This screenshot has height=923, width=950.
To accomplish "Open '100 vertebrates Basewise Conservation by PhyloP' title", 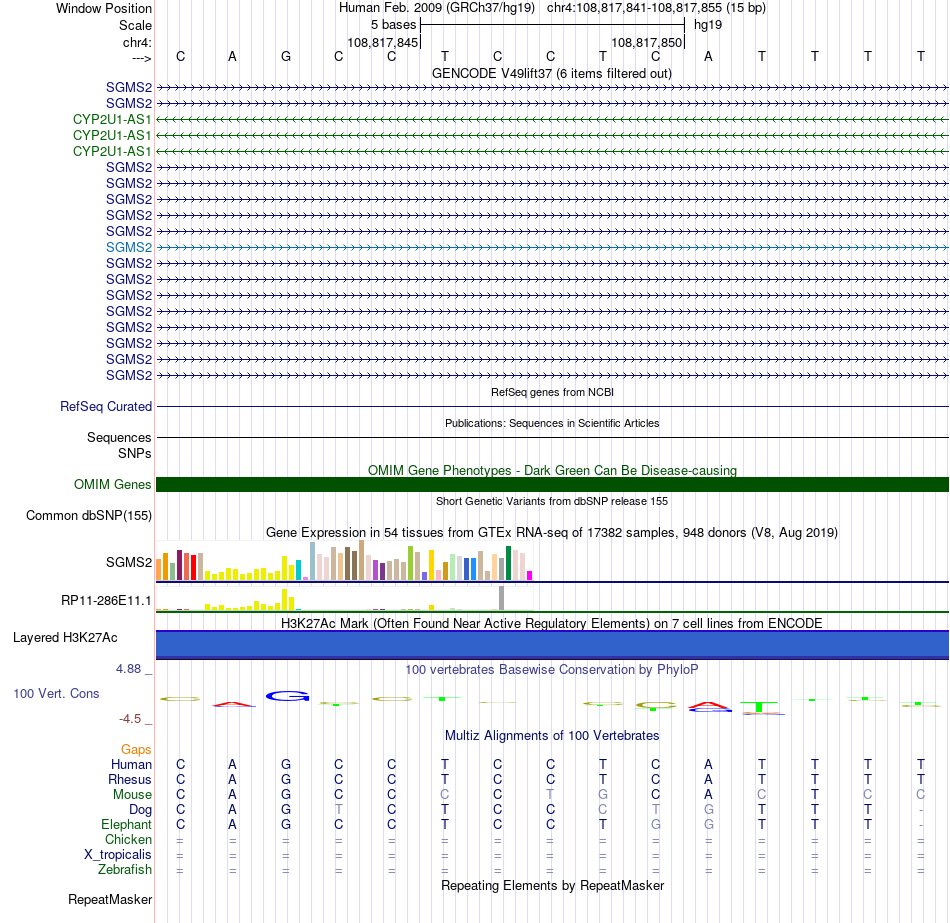I will (x=552, y=670).
